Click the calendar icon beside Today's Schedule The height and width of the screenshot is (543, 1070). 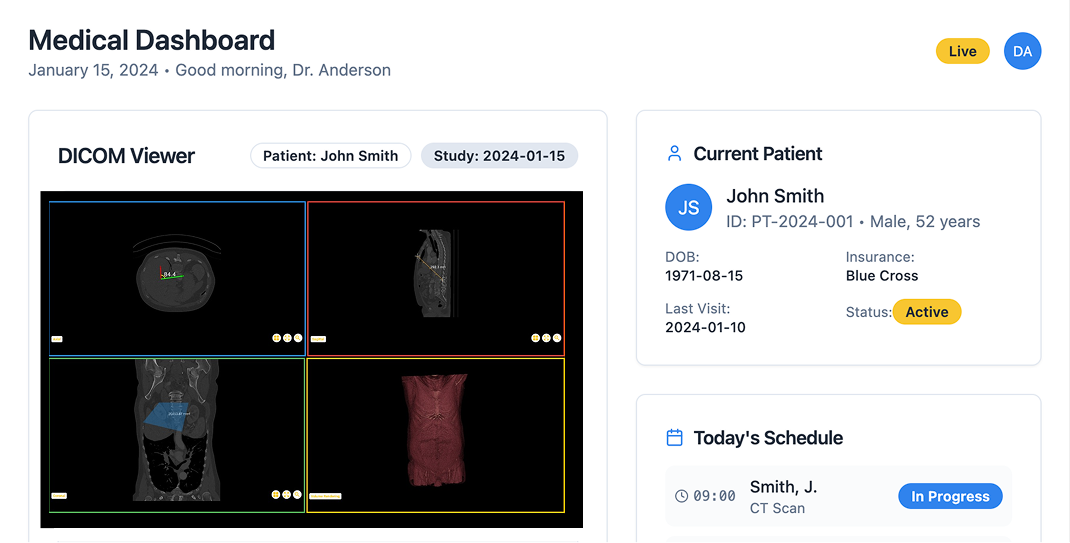(674, 438)
